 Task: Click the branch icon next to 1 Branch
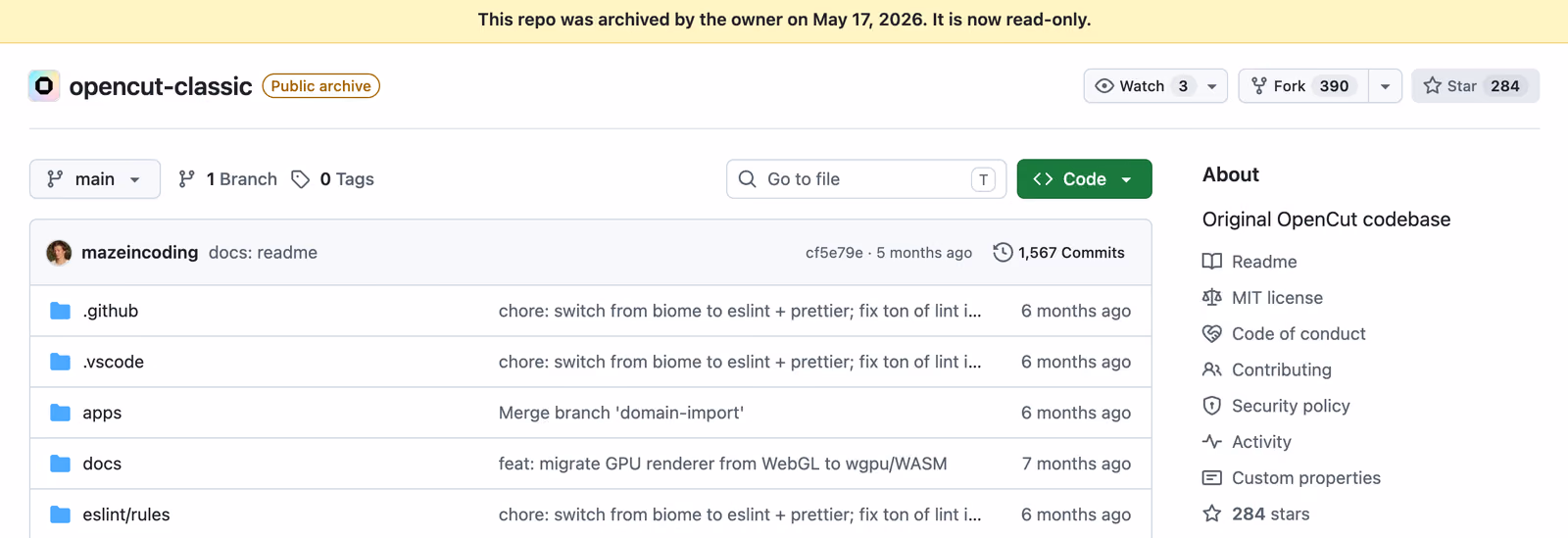coord(186,179)
